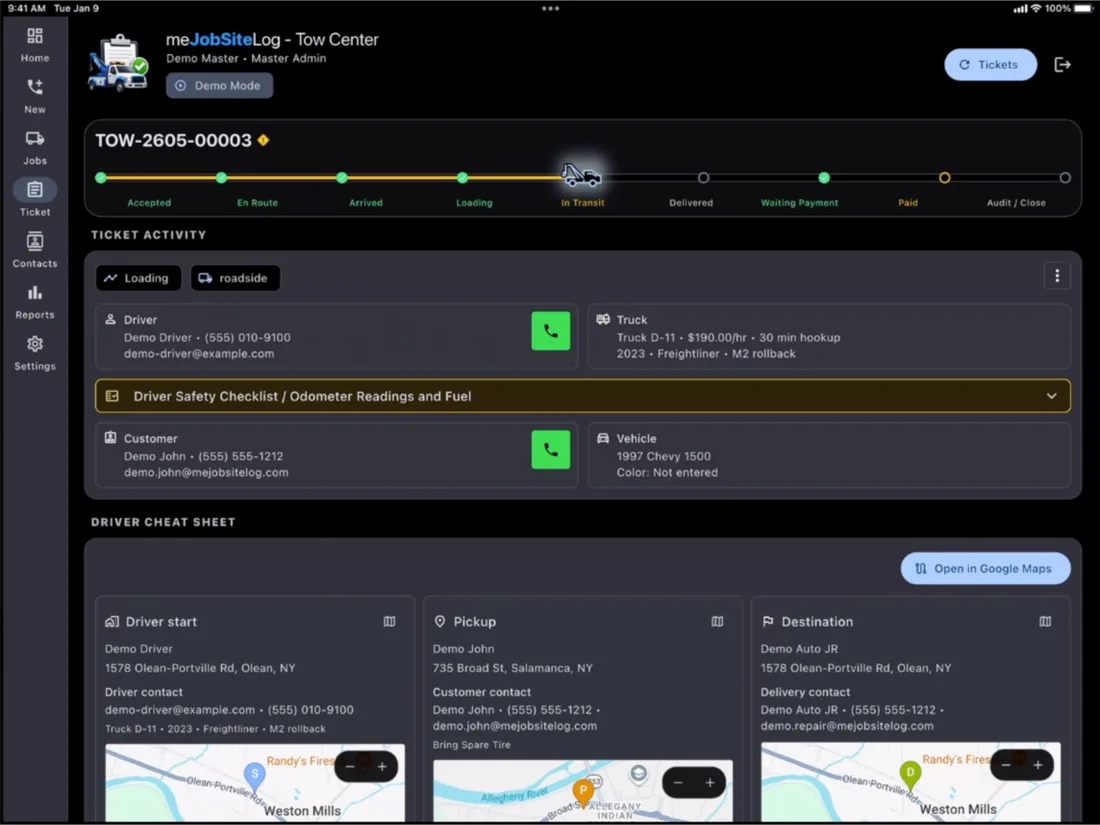Open in Google Maps

pyautogui.click(x=985, y=569)
